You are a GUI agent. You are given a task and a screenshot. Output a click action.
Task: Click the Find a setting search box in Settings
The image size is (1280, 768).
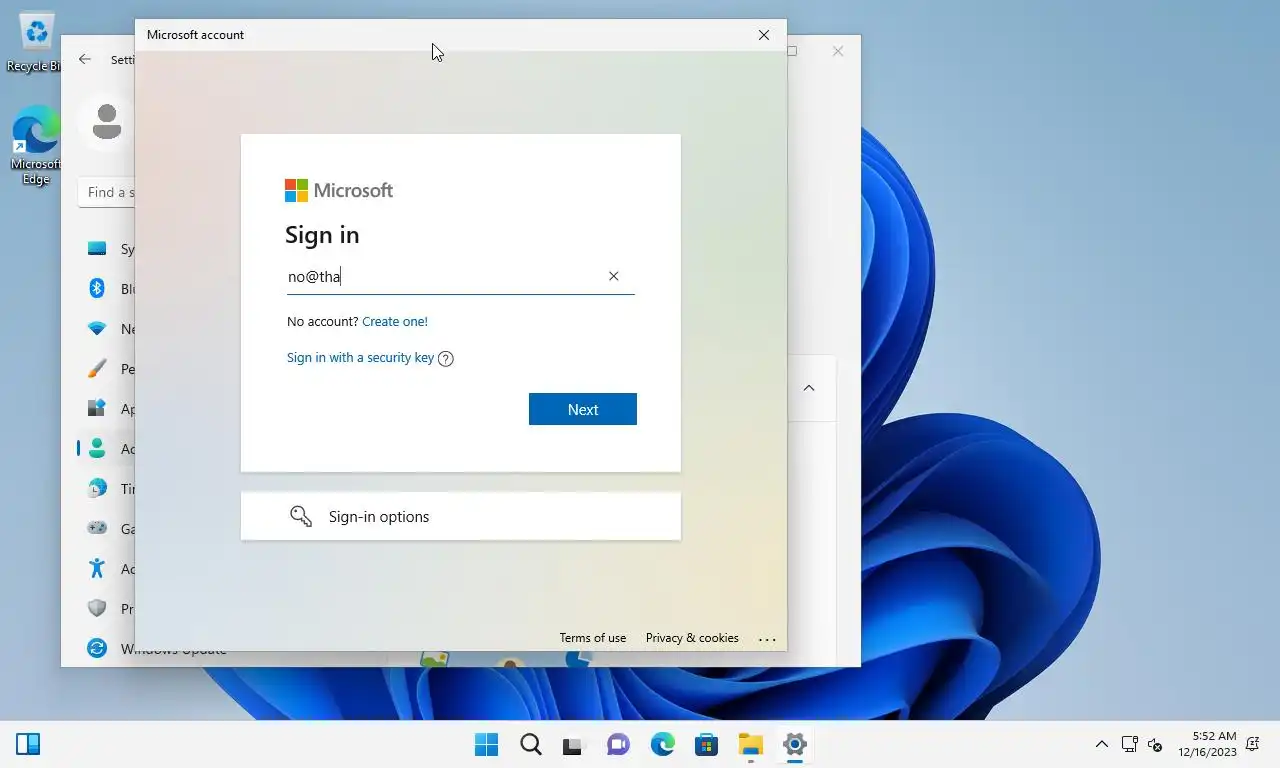pyautogui.click(x=107, y=192)
